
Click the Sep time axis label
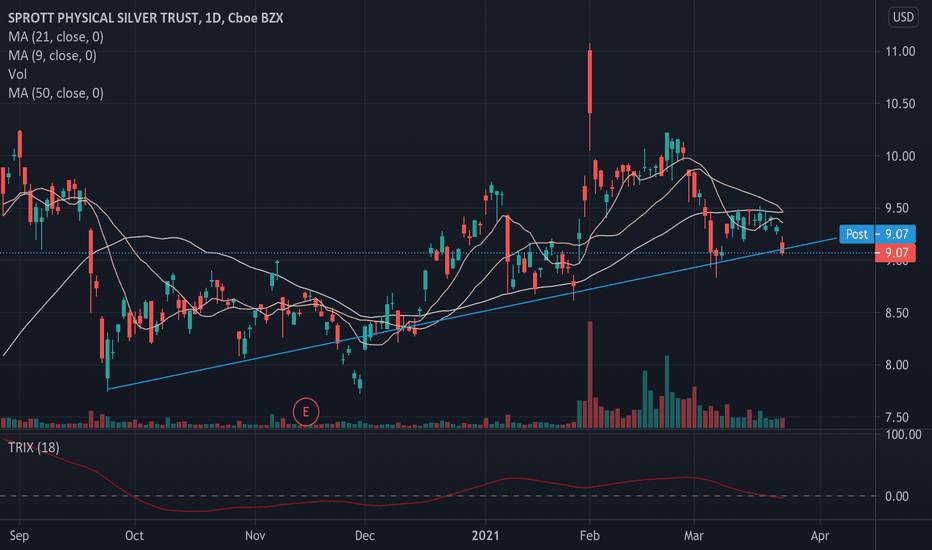[19, 536]
